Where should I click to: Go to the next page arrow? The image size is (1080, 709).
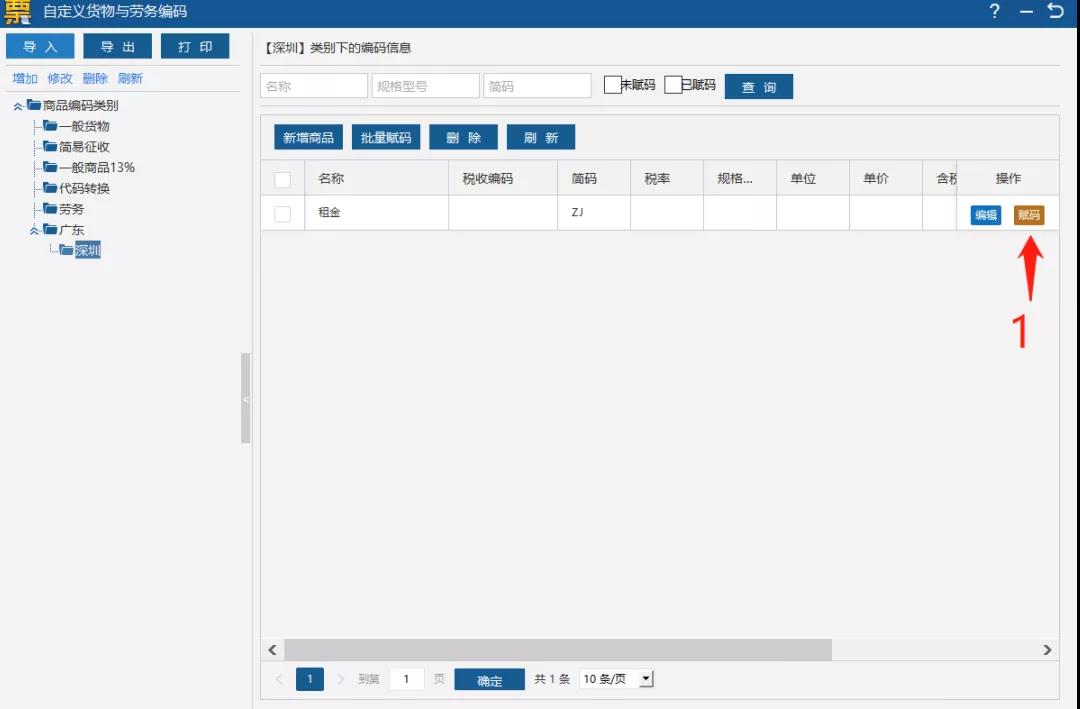click(340, 679)
